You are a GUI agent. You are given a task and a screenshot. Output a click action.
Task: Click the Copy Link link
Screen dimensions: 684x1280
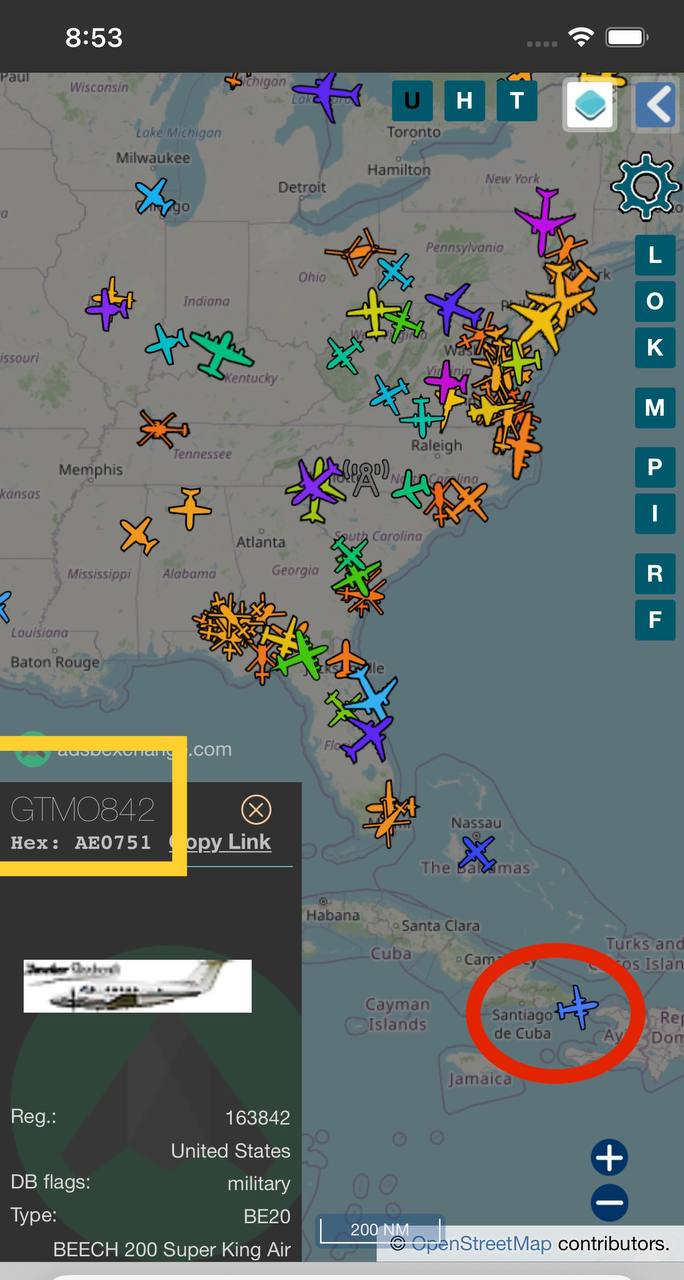tap(221, 842)
